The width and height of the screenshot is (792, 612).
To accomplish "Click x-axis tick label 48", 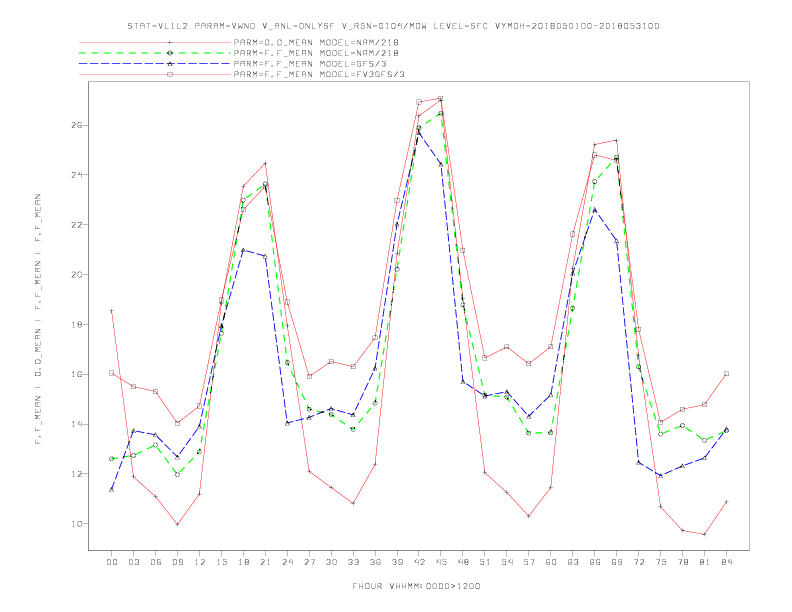I will click(x=463, y=562).
